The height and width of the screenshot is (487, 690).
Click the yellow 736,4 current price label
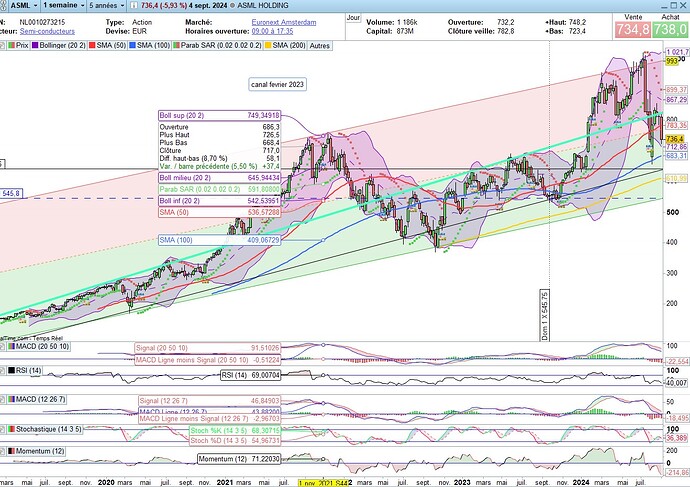click(x=675, y=139)
